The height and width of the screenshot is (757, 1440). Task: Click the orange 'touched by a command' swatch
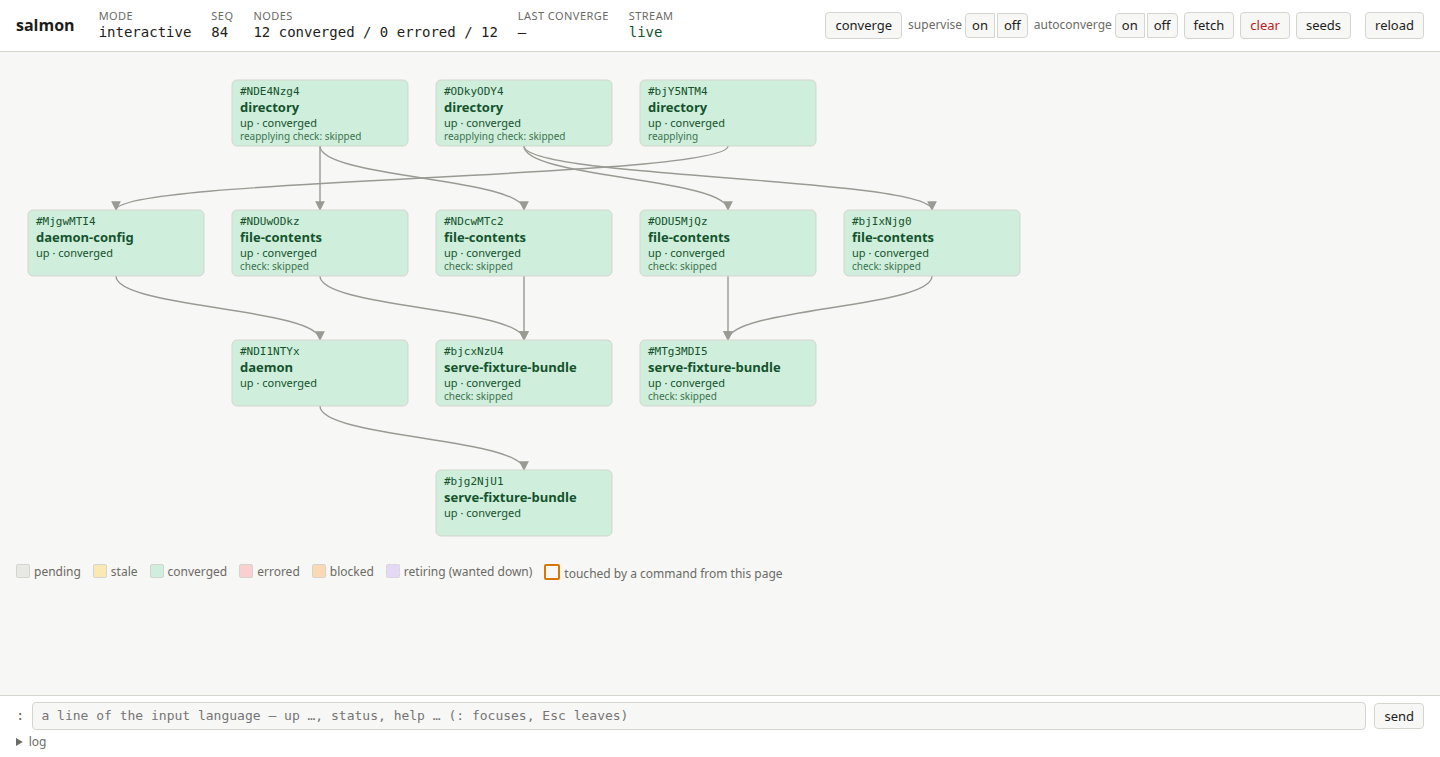[552, 572]
